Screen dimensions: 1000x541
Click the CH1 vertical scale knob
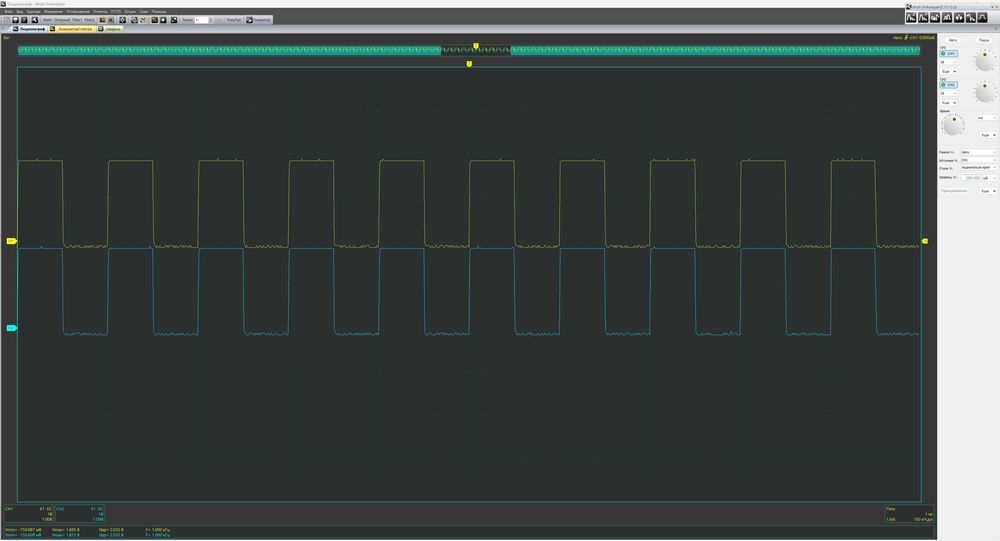[984, 61]
